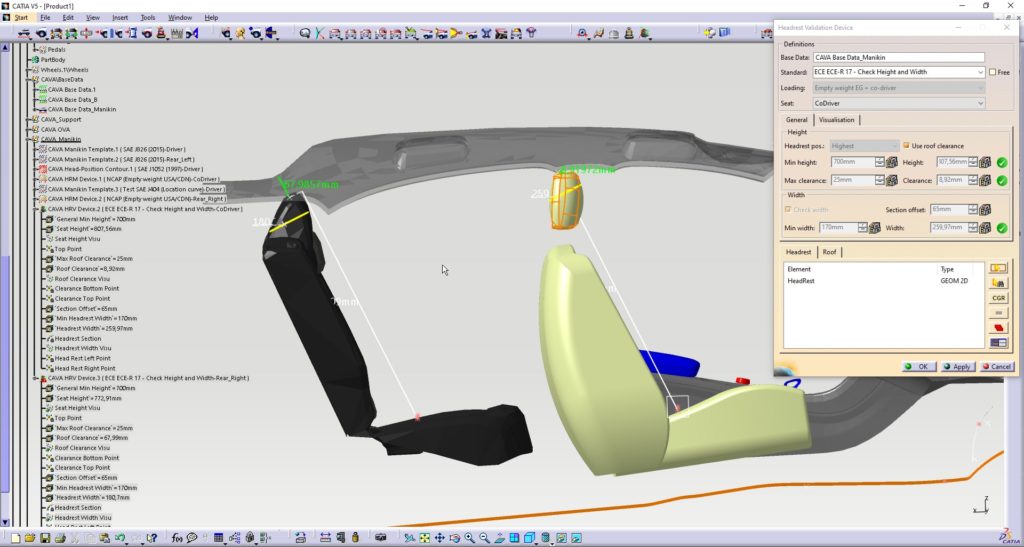Click the OK button
This screenshot has width=1024, height=547.
[x=918, y=367]
